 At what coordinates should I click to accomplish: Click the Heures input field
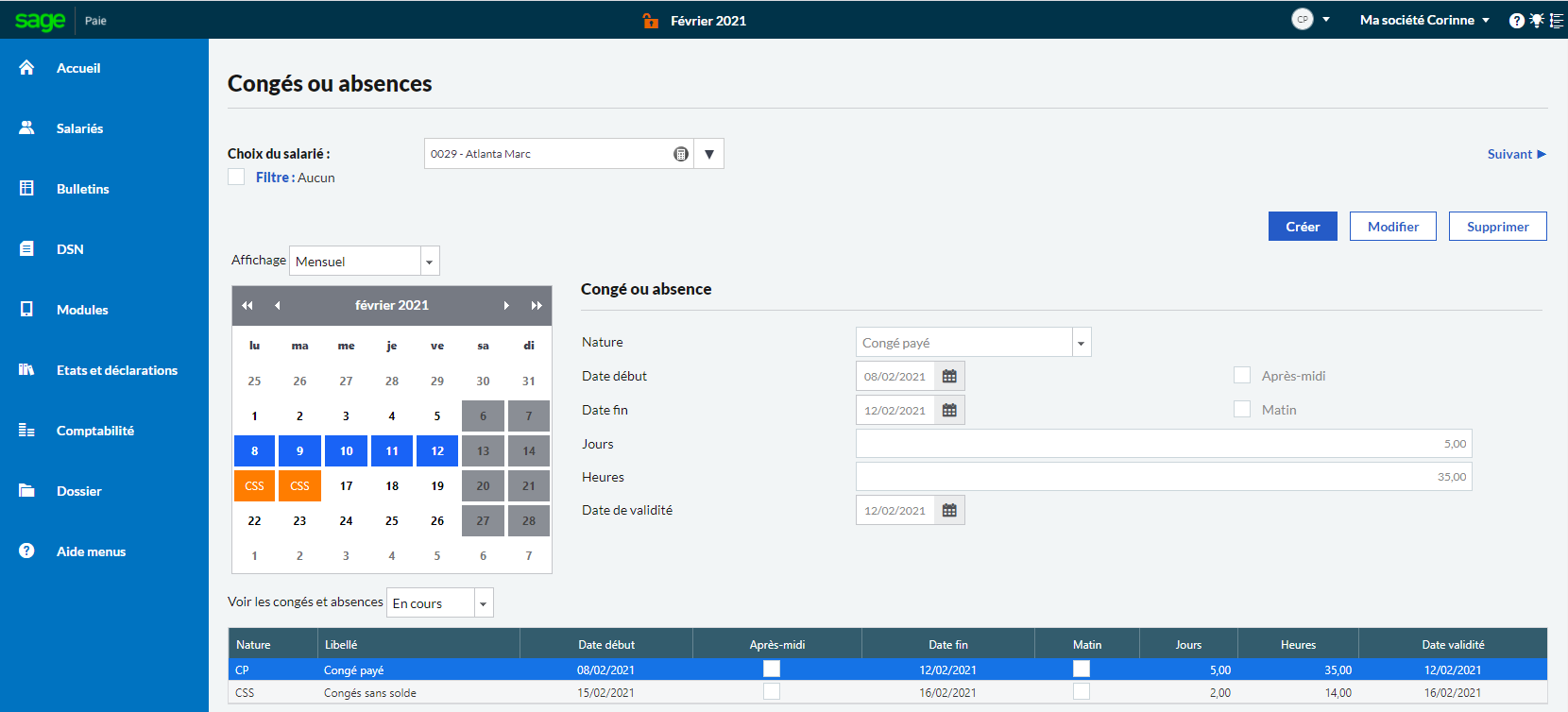point(1164,477)
